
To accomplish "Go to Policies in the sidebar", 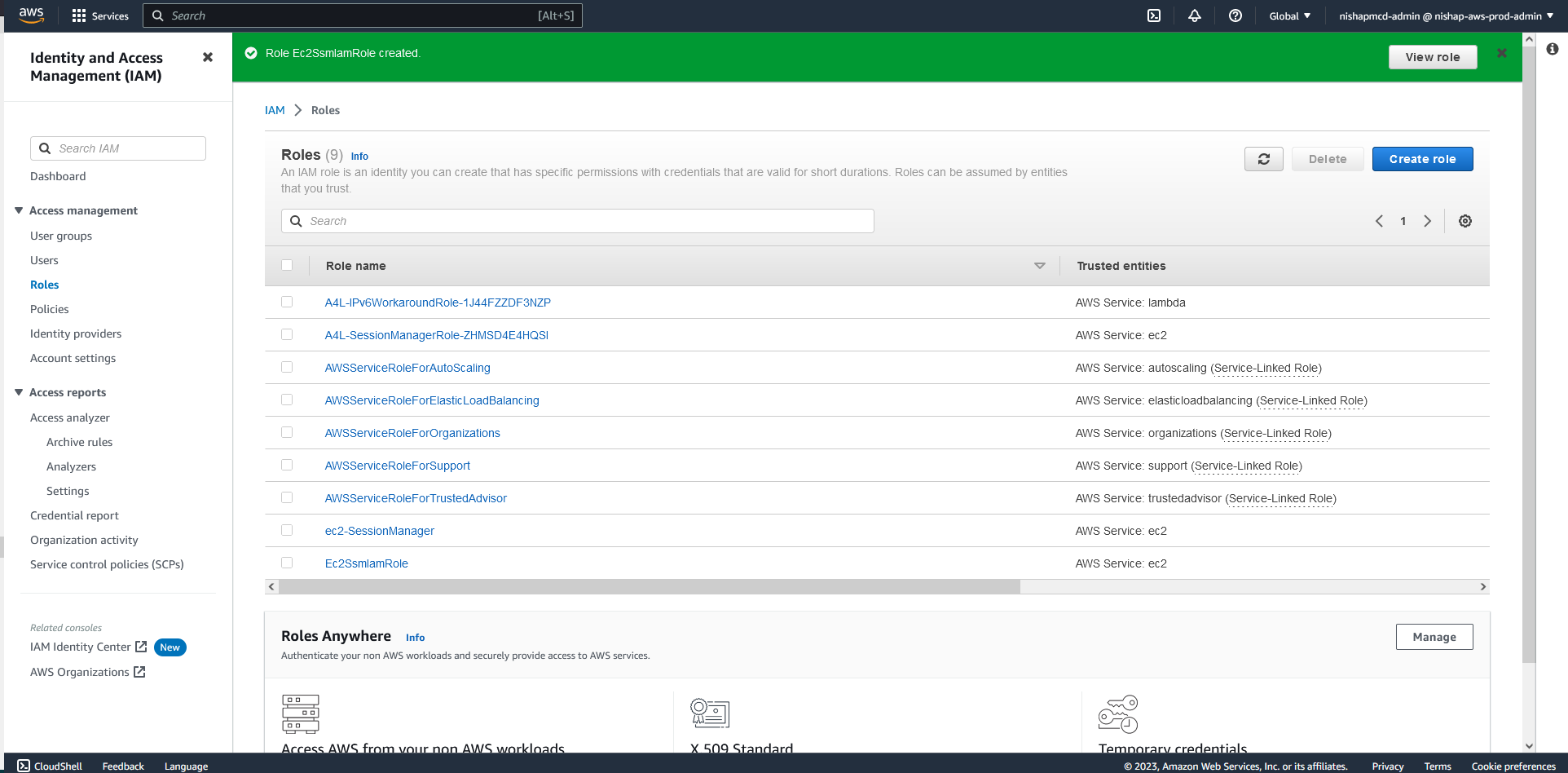I will [x=50, y=309].
